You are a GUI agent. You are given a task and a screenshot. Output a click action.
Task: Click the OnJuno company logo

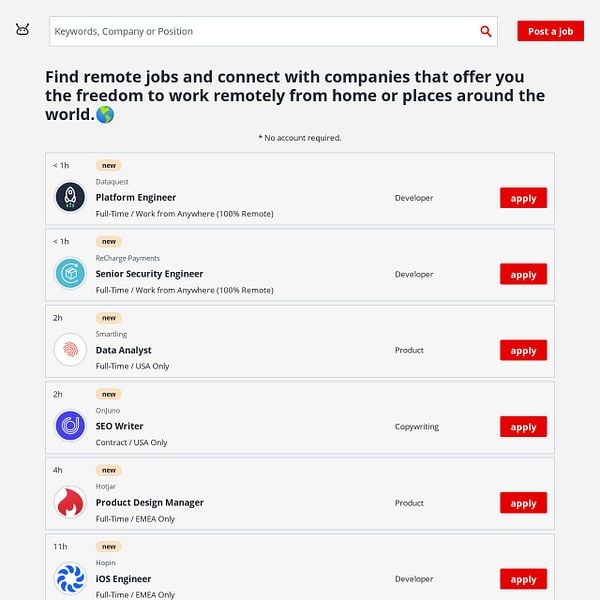tap(70, 426)
